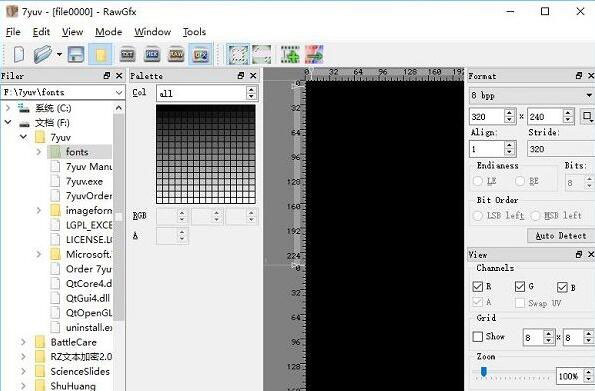Viewport: 595px width, 391px height.
Task: Click the open folder toolbar icon
Action: [x=43, y=54]
